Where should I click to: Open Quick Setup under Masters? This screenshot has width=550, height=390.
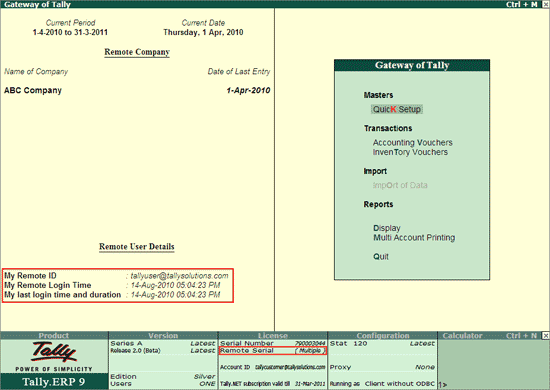pos(396,109)
